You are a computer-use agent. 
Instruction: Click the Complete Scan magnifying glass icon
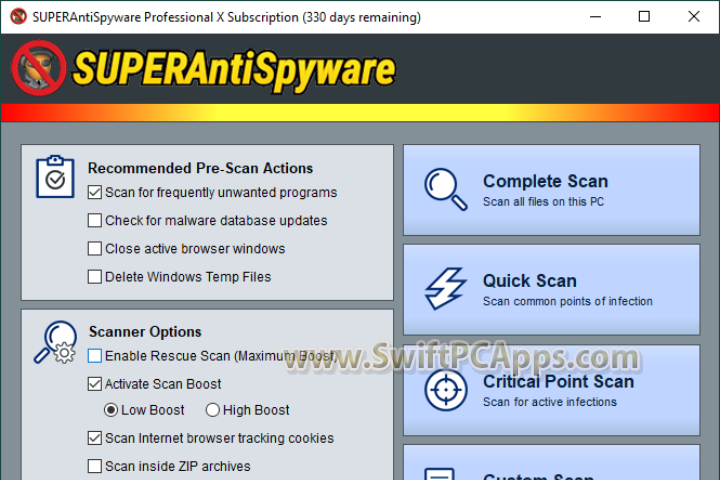[446, 189]
